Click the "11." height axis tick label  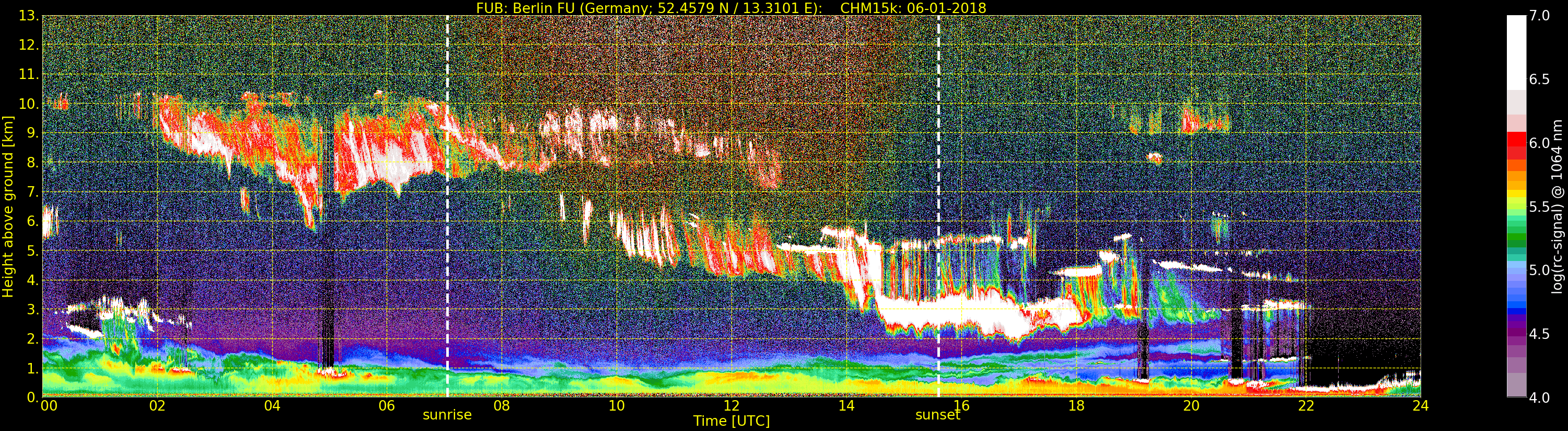tap(29, 74)
